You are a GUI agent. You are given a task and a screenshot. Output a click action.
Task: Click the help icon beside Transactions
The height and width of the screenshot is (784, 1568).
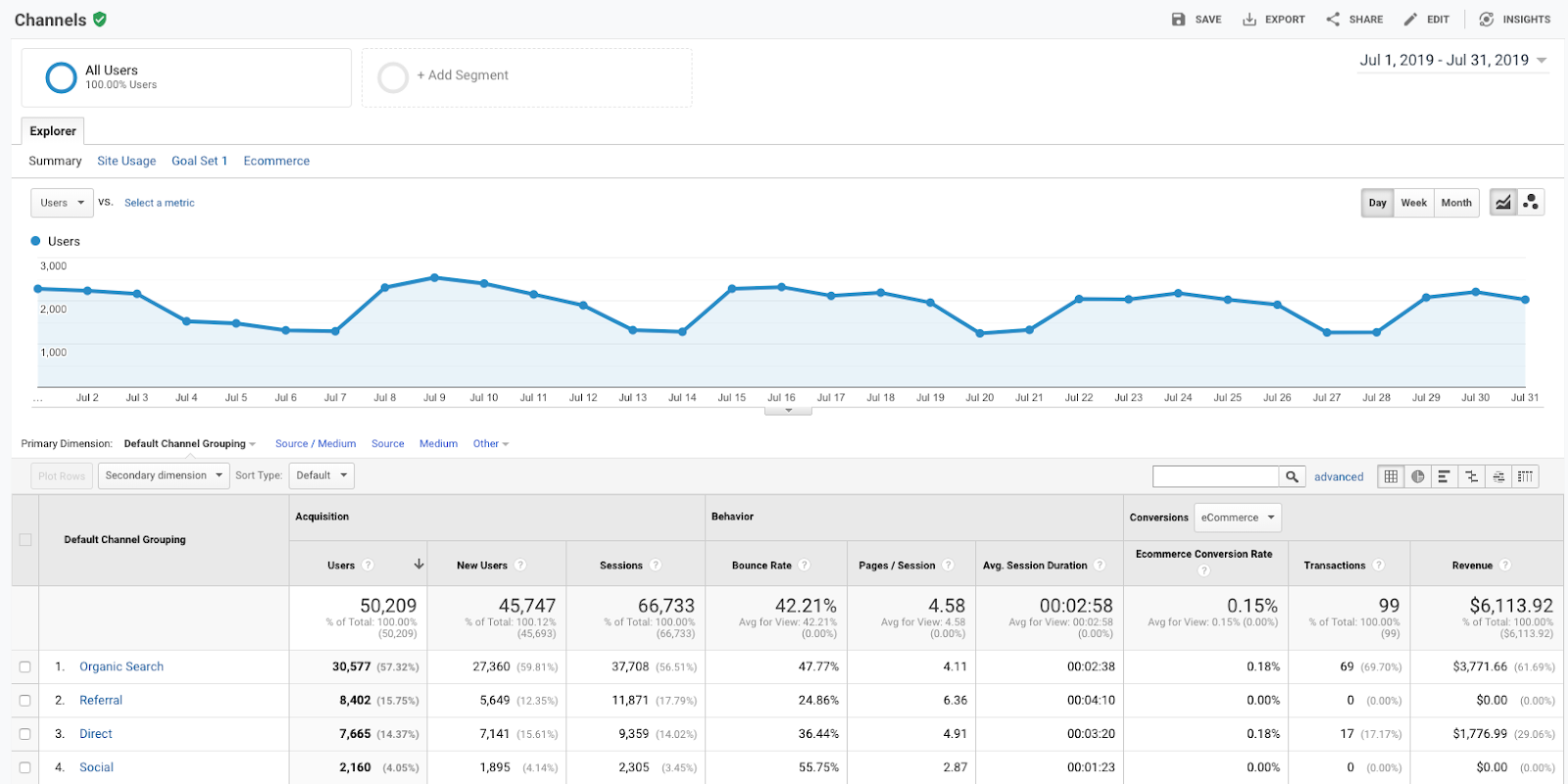pyautogui.click(x=1379, y=564)
